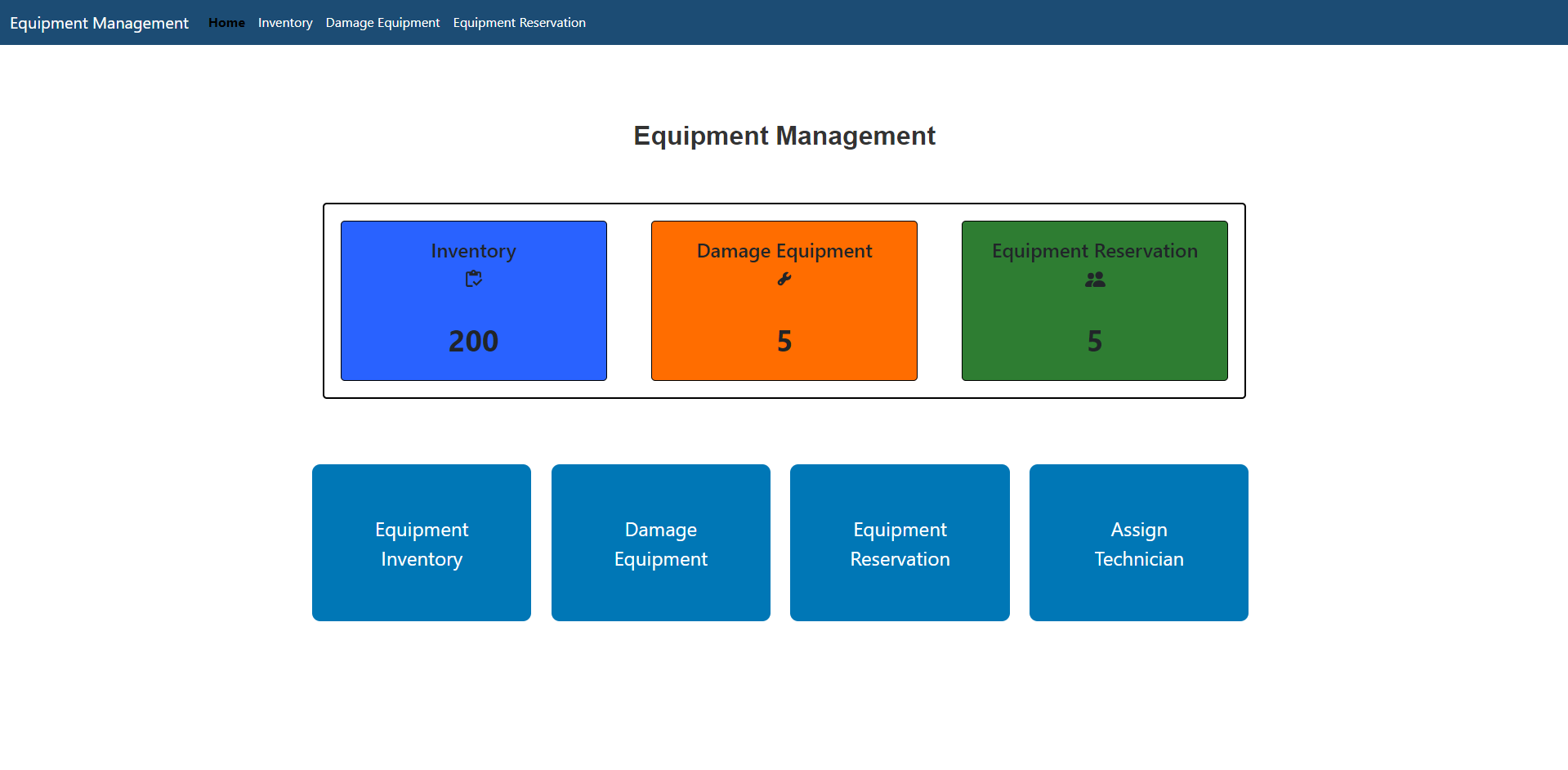Click the Equipment Reservation title on the green card
The width and height of the screenshot is (1568, 770).
pyautogui.click(x=1094, y=251)
